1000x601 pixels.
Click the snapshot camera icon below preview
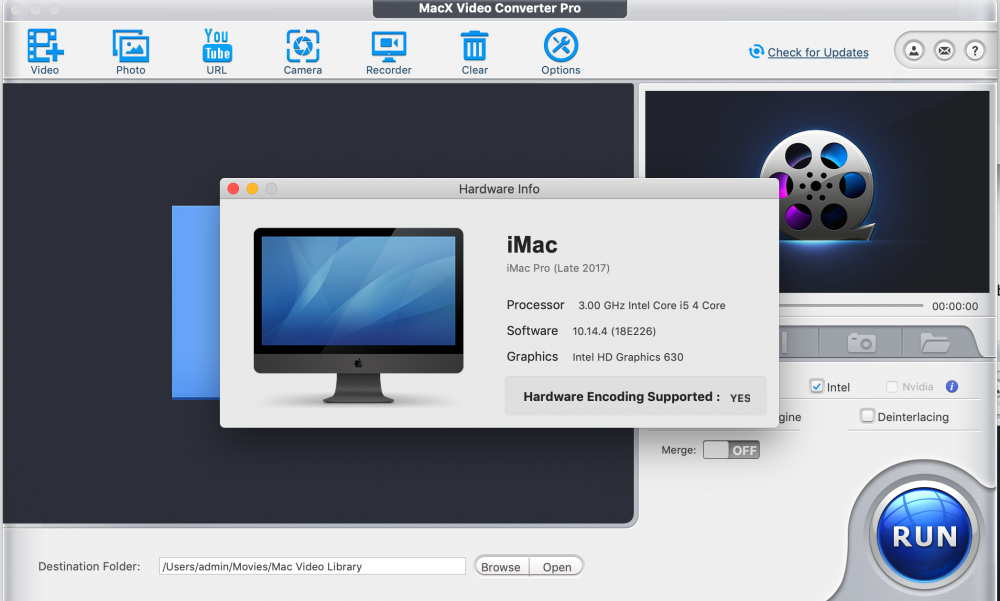(861, 343)
